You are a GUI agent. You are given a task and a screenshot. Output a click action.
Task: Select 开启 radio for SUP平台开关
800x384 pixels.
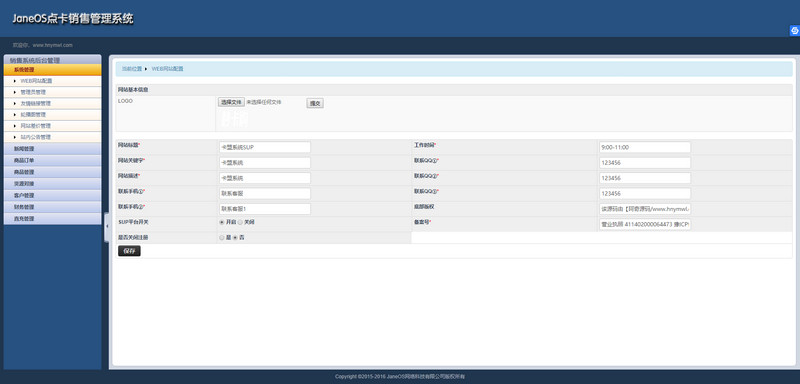(x=222, y=222)
